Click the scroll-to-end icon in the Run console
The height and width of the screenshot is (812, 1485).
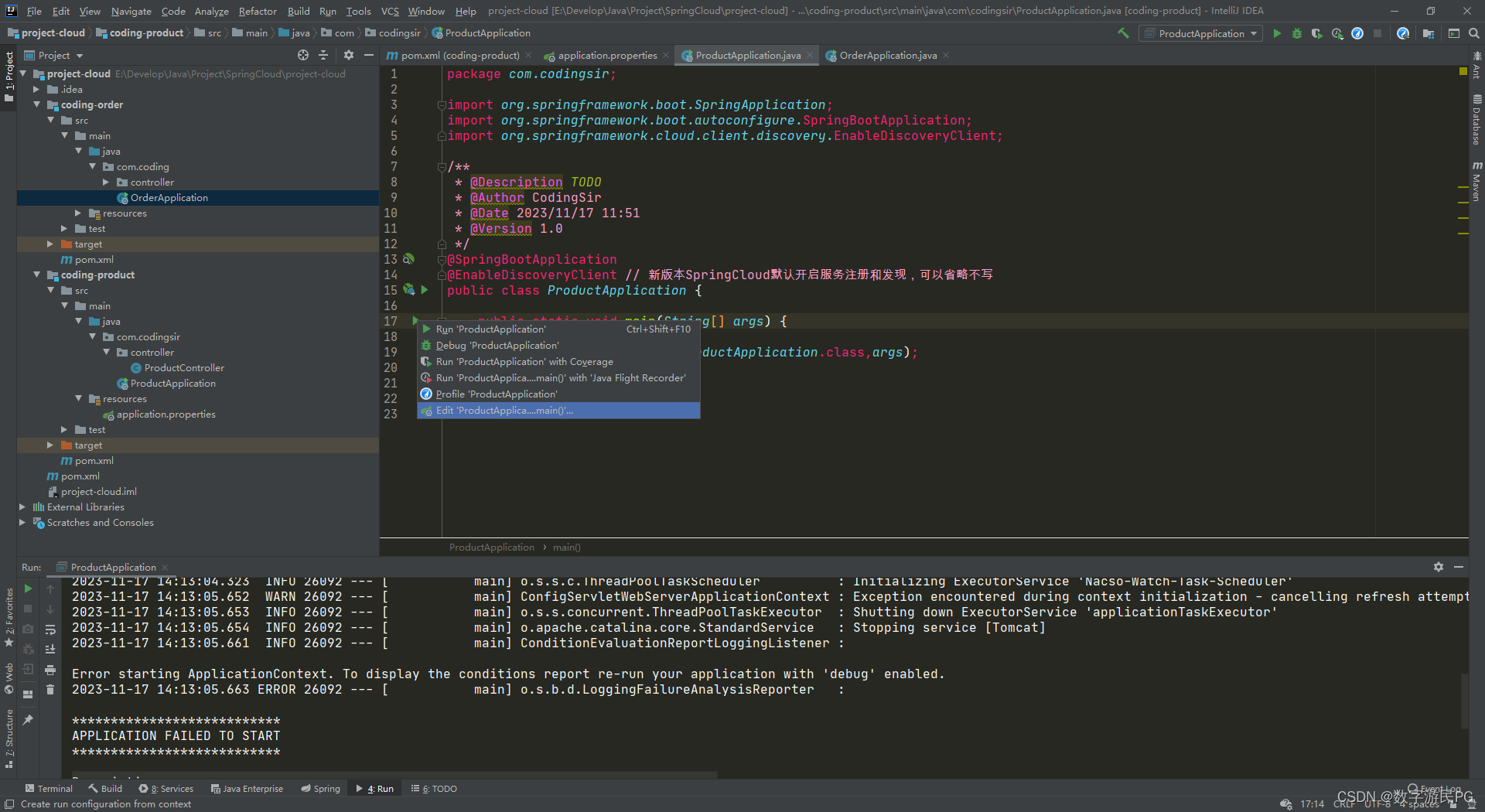point(50,650)
